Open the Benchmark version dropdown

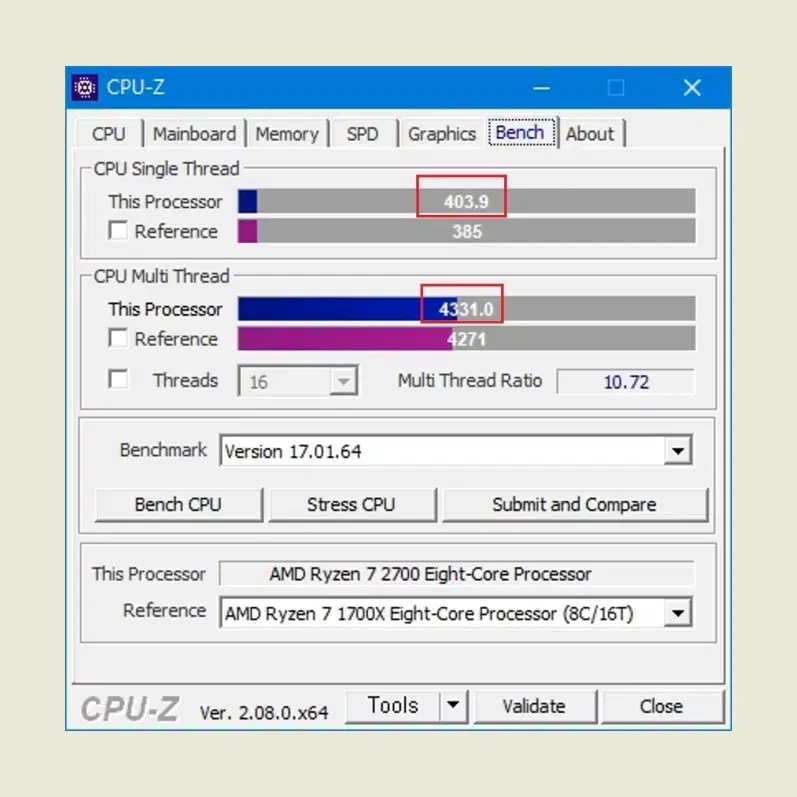click(x=678, y=450)
